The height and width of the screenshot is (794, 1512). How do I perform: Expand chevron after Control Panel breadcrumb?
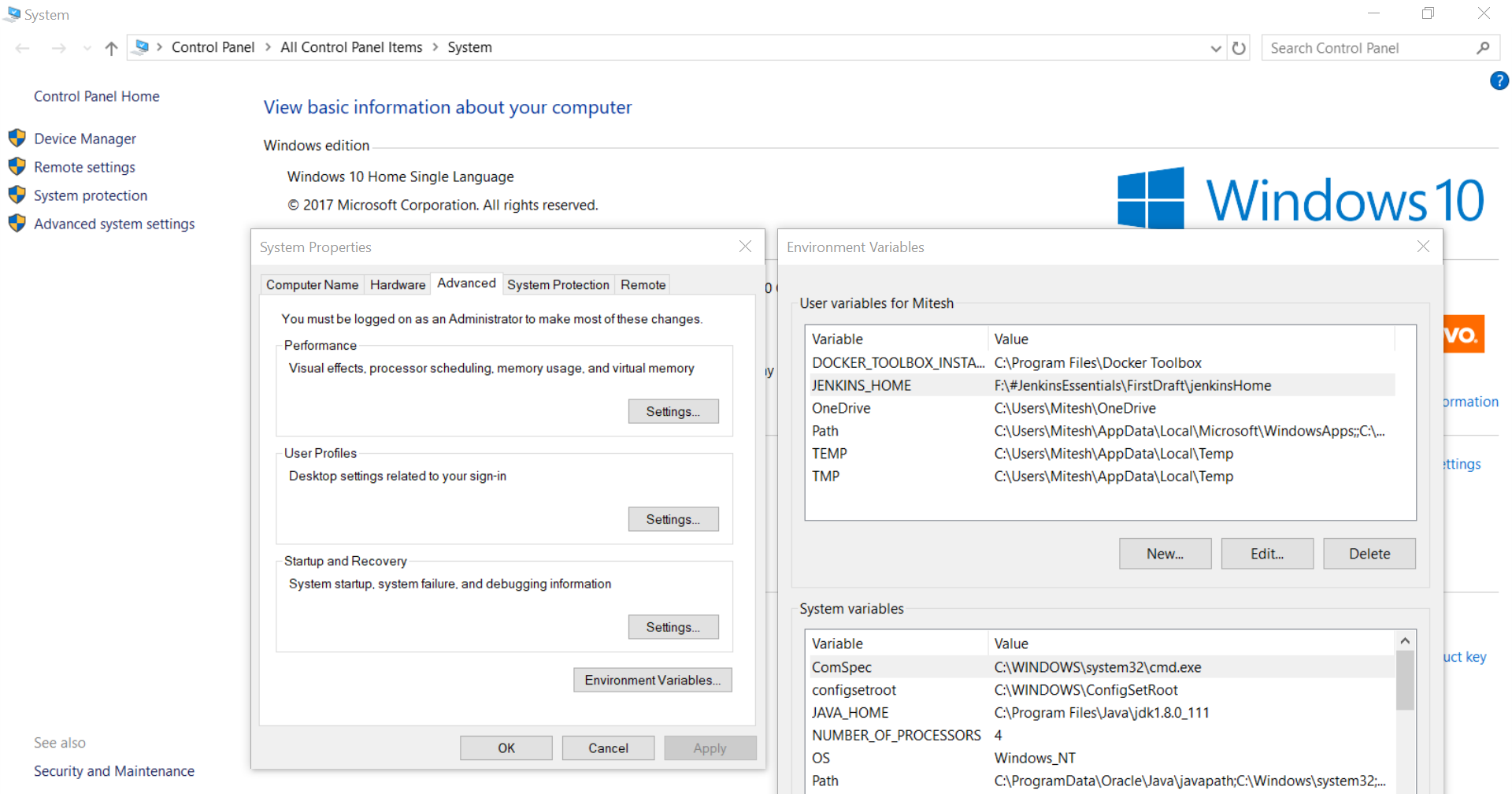(268, 47)
